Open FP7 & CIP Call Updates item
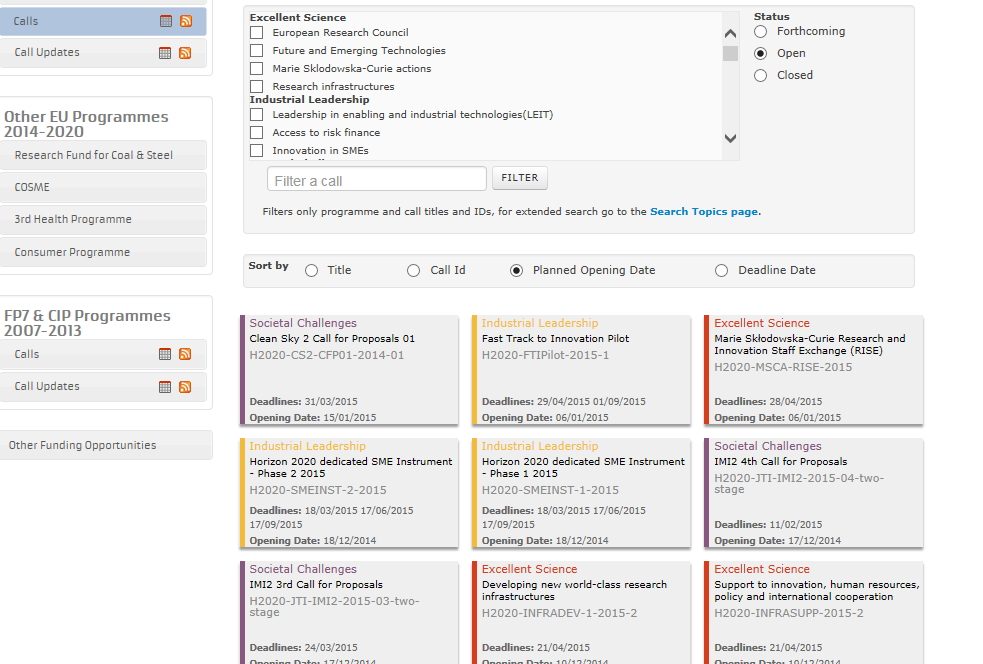 [x=103, y=386]
